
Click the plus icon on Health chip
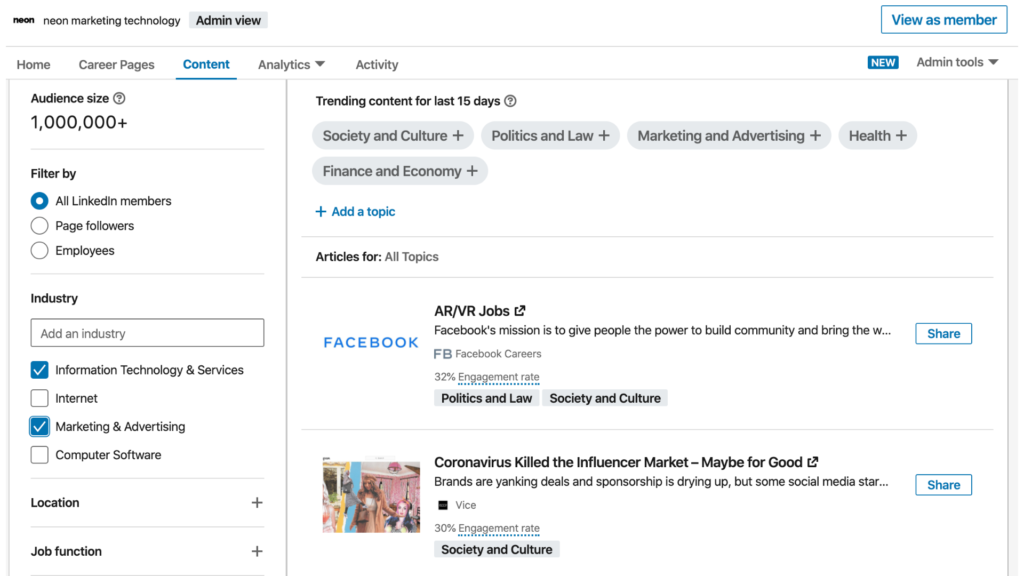(x=901, y=136)
